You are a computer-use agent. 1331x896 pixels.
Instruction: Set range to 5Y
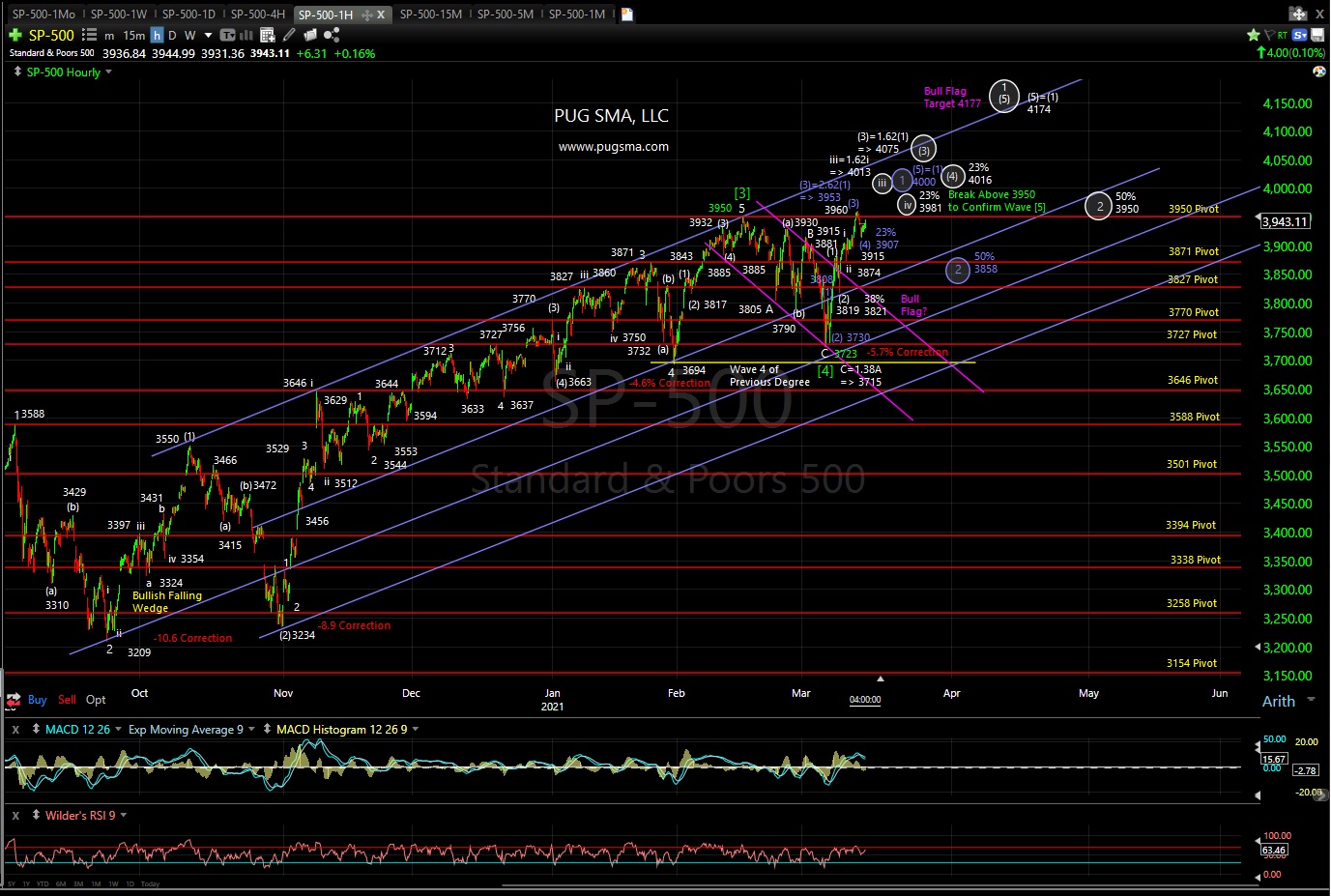12,884
